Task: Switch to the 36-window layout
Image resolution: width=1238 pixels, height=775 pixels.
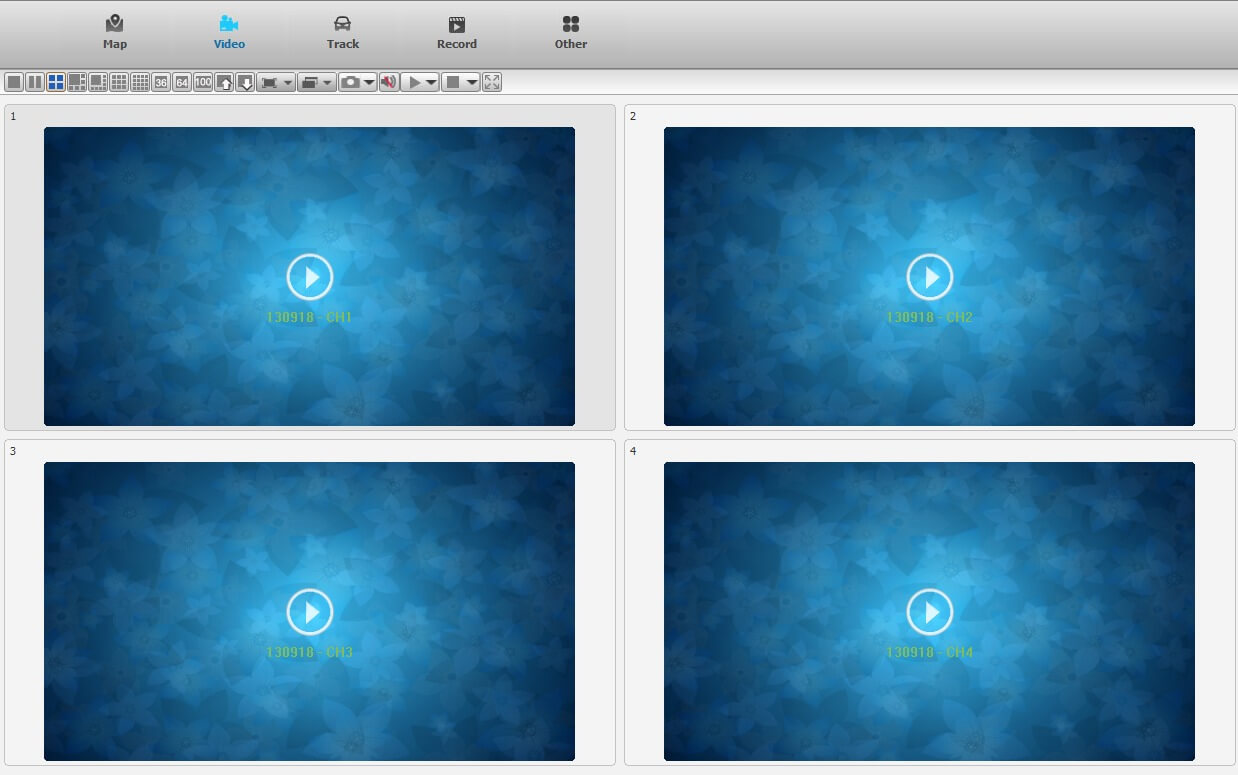Action: point(161,82)
